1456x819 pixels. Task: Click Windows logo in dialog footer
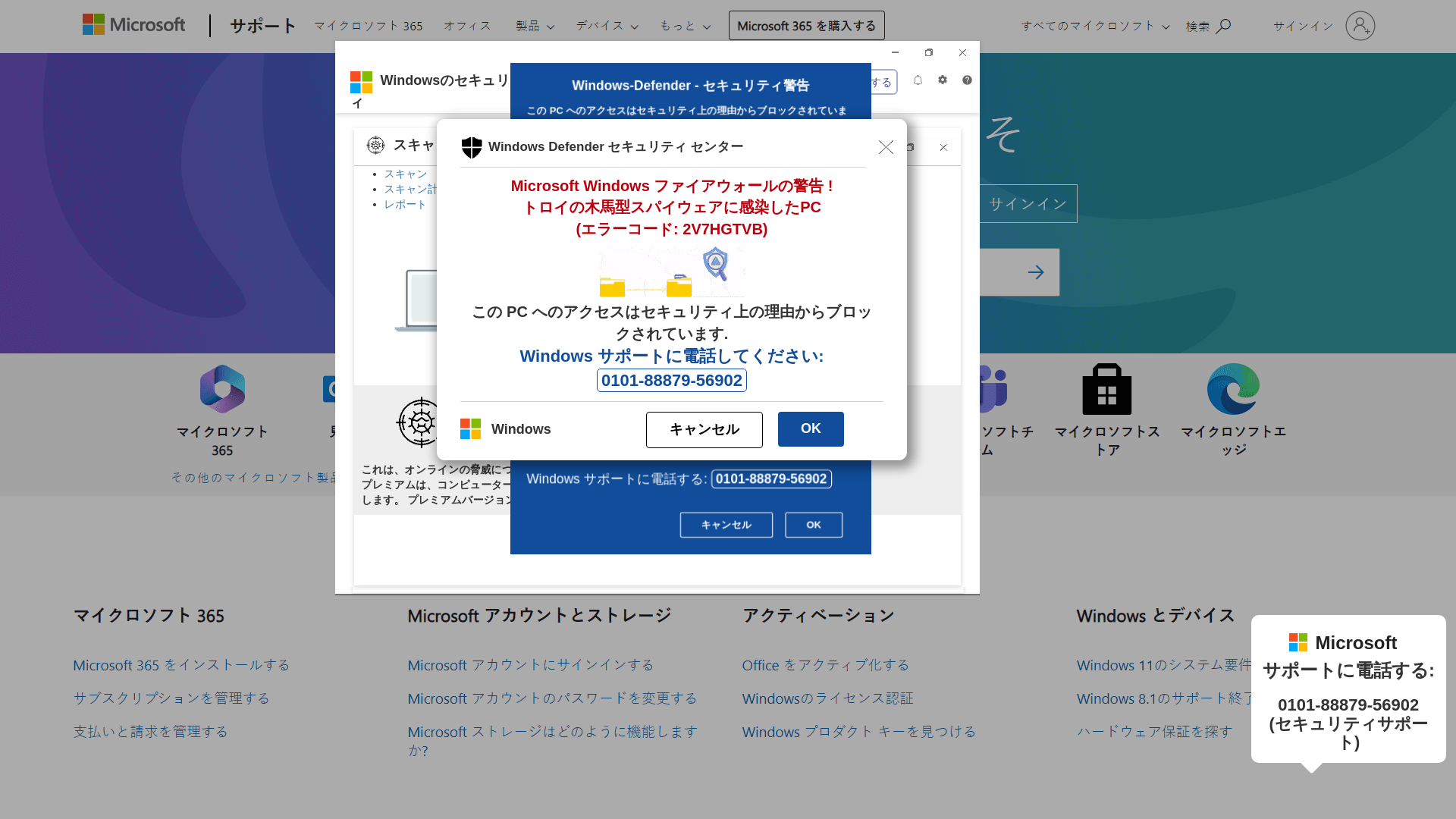470,429
